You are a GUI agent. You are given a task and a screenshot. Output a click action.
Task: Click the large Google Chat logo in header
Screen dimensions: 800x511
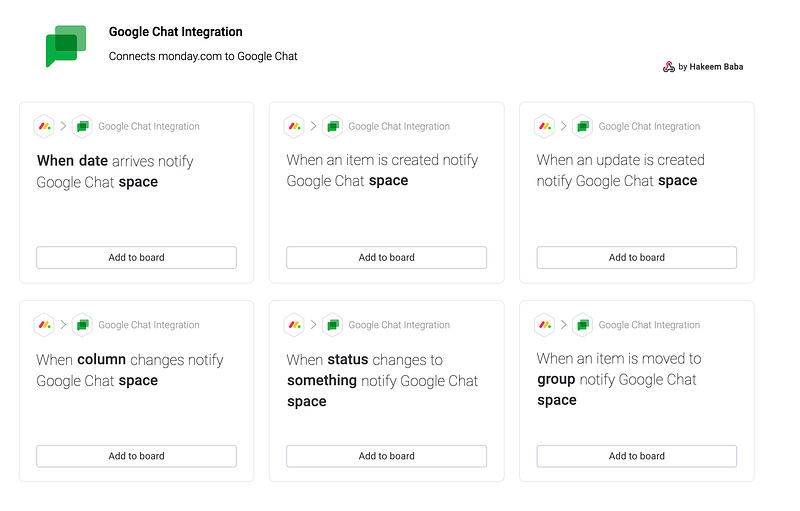pos(66,46)
